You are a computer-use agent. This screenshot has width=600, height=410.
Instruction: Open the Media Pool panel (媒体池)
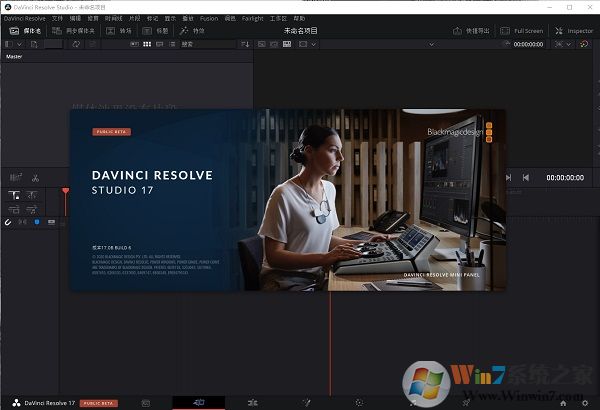point(27,31)
